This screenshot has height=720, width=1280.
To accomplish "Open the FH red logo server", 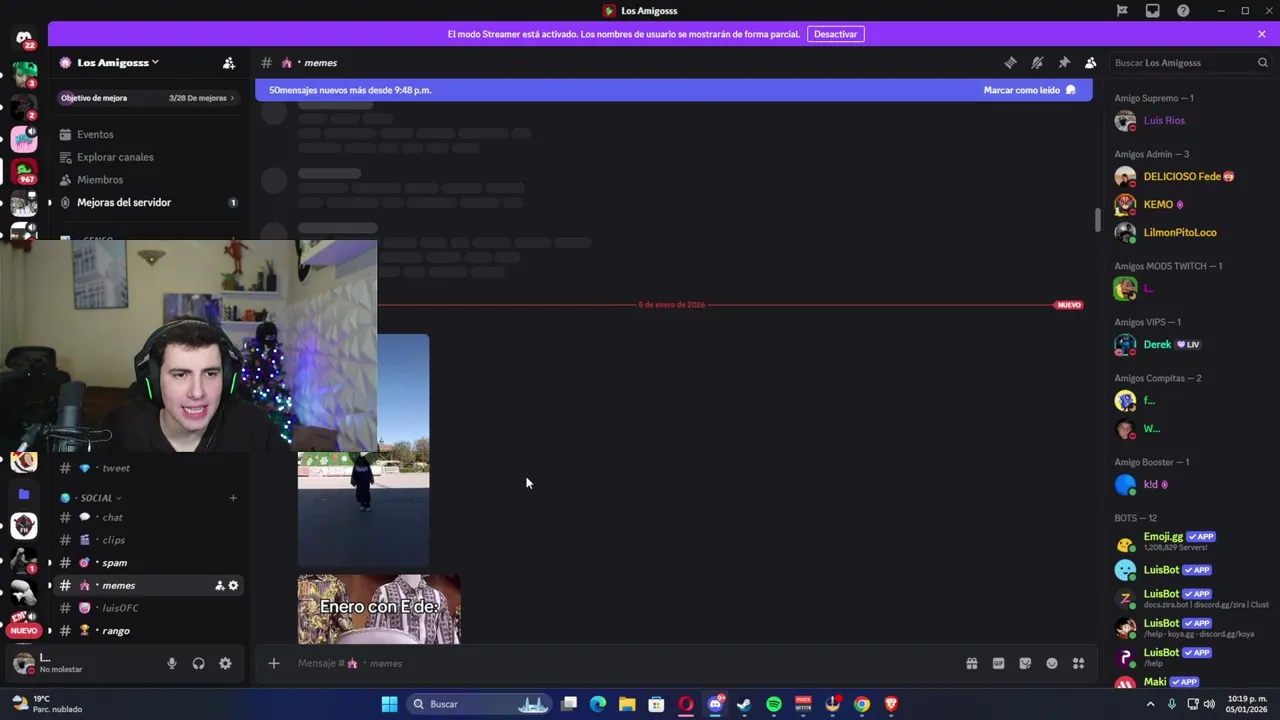I will tap(24, 526).
